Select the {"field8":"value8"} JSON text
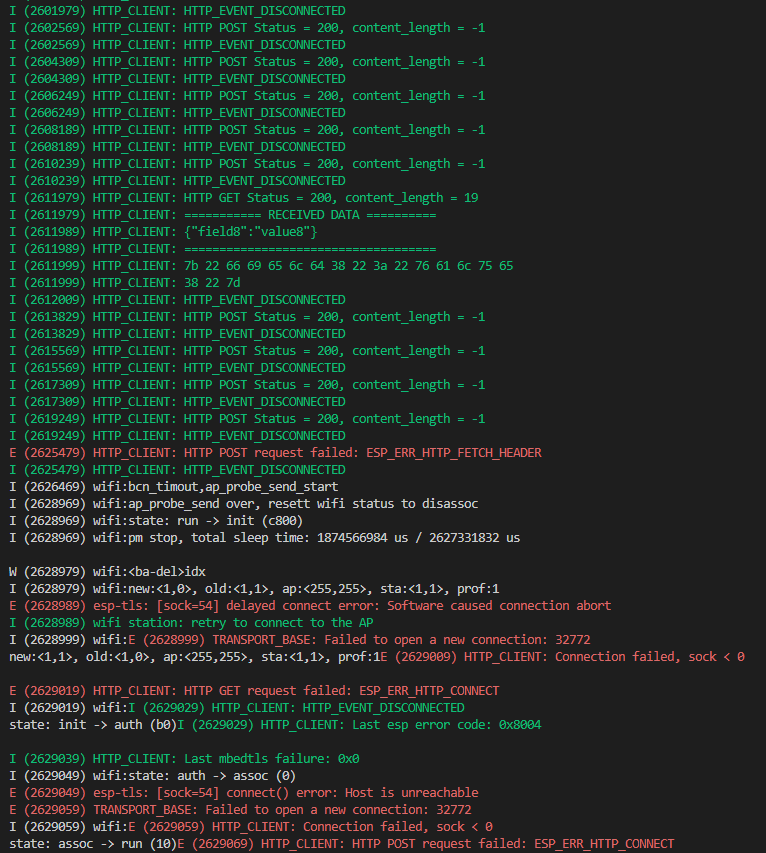The width and height of the screenshot is (766, 853). click(x=250, y=232)
